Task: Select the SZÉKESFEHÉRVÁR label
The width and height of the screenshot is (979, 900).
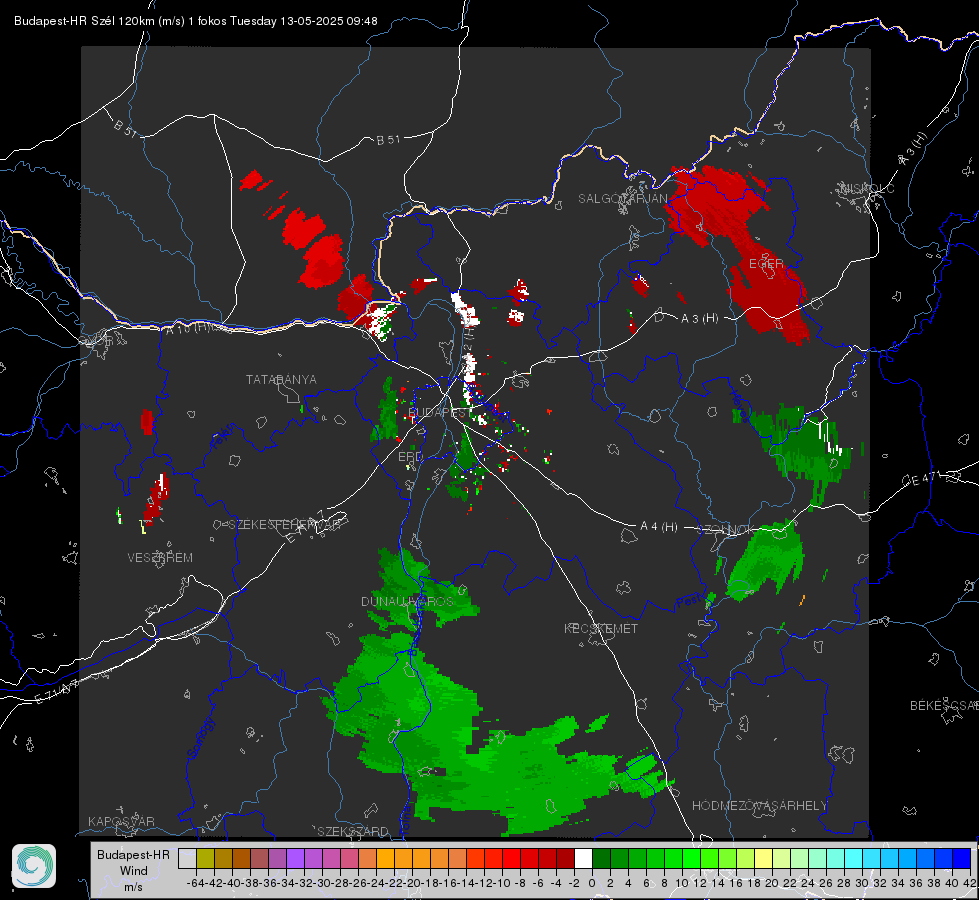Action: [284, 525]
